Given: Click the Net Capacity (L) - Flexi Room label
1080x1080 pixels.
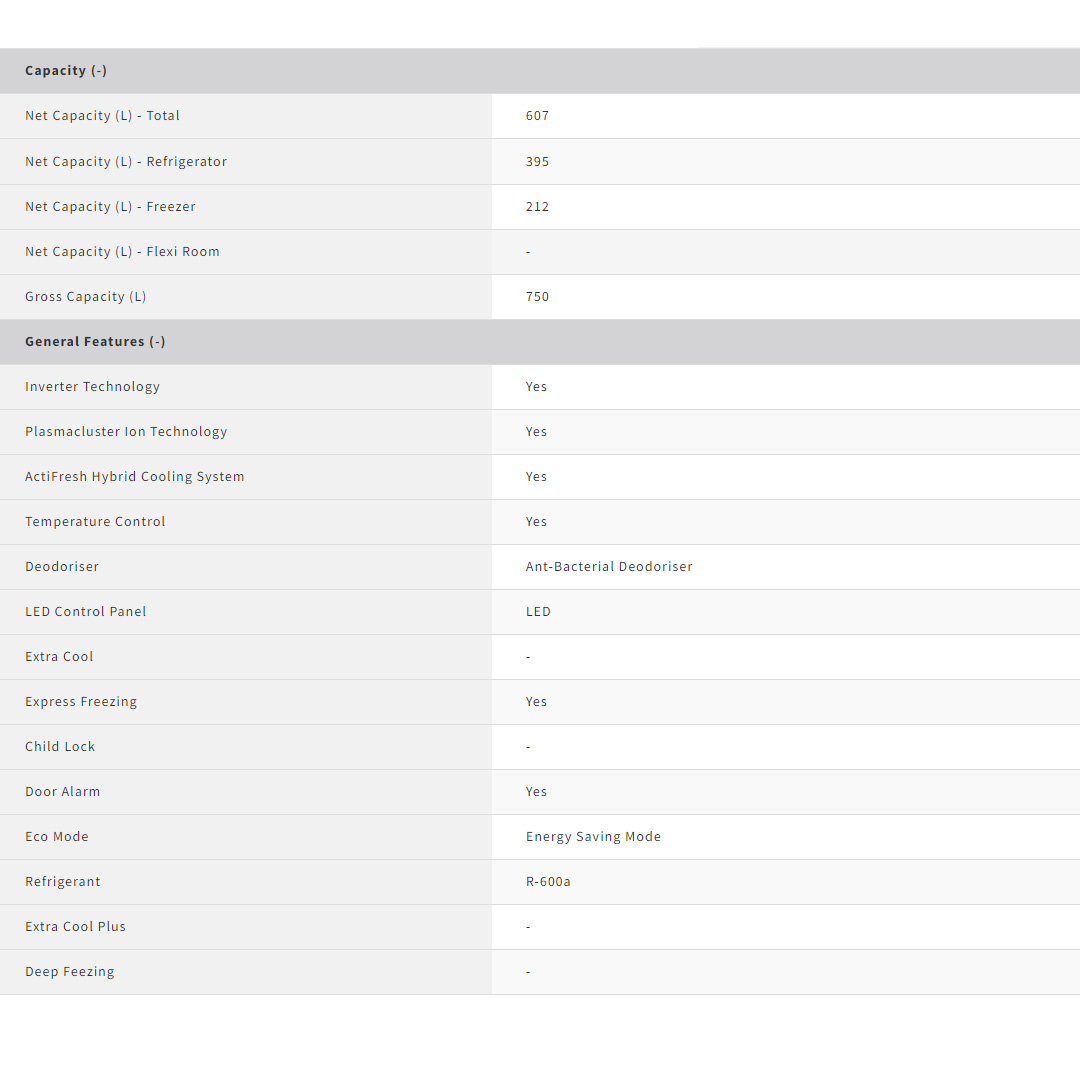Looking at the screenshot, I should [122, 252].
